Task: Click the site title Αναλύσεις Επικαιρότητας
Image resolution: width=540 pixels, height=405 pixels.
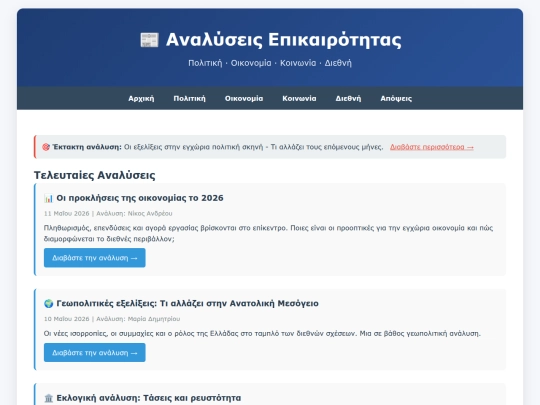Action: coord(283,40)
